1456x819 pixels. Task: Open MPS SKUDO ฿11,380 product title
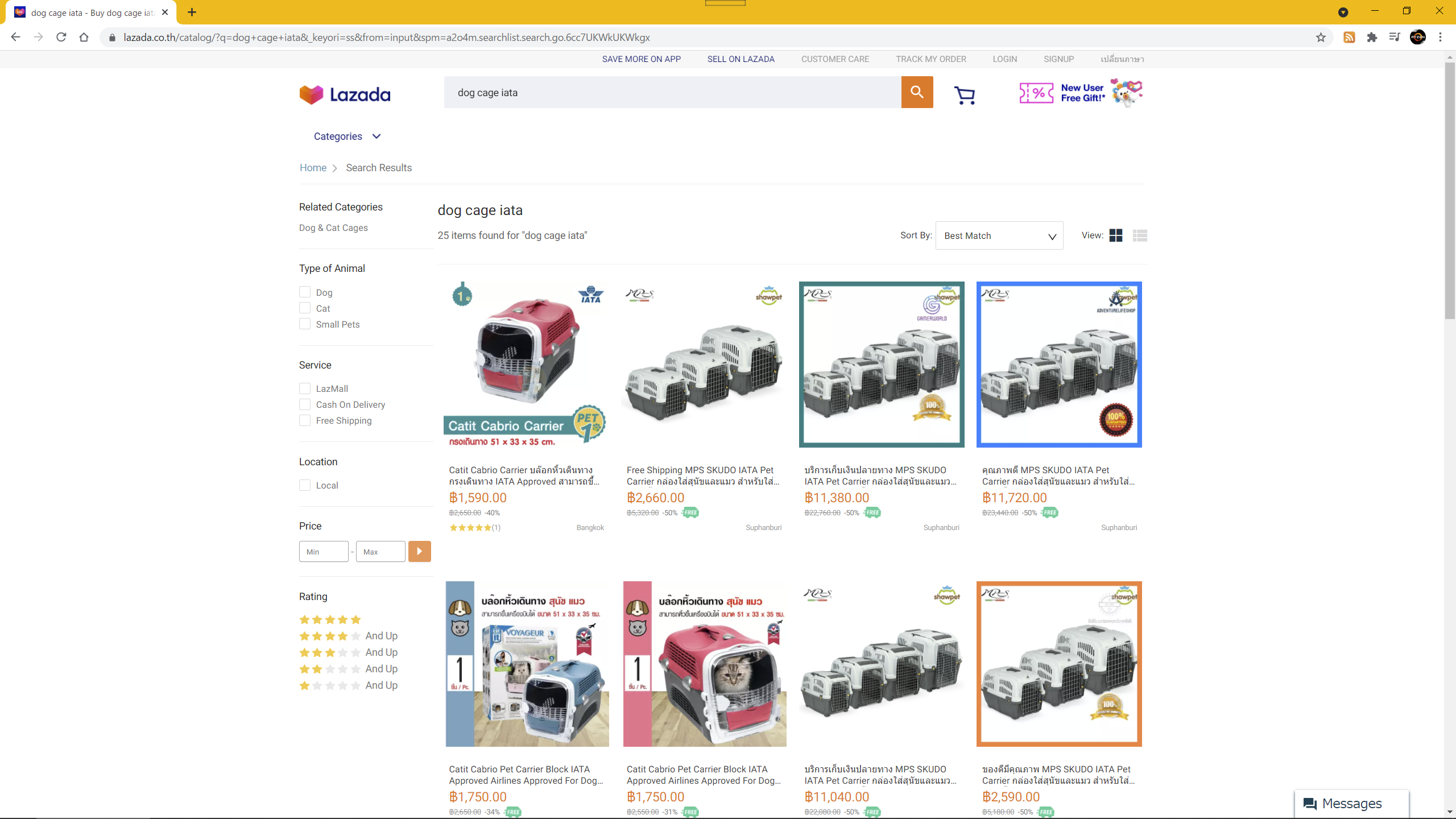click(x=880, y=475)
